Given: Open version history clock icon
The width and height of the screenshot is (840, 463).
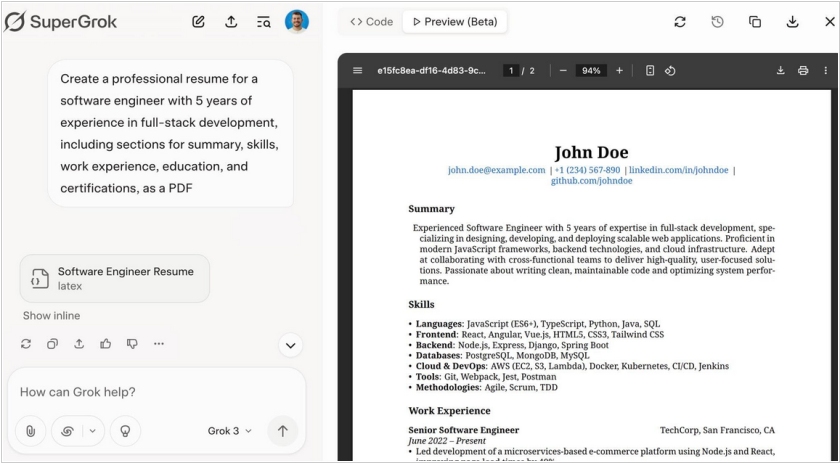Looking at the screenshot, I should (x=717, y=22).
